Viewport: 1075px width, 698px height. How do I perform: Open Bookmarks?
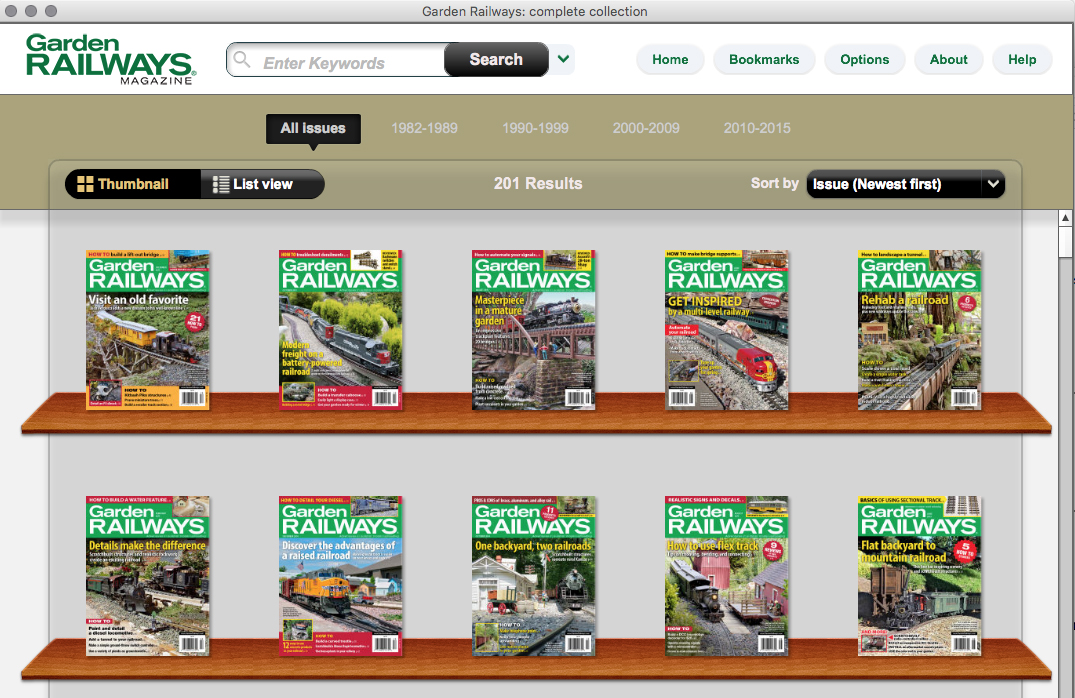pyautogui.click(x=764, y=60)
